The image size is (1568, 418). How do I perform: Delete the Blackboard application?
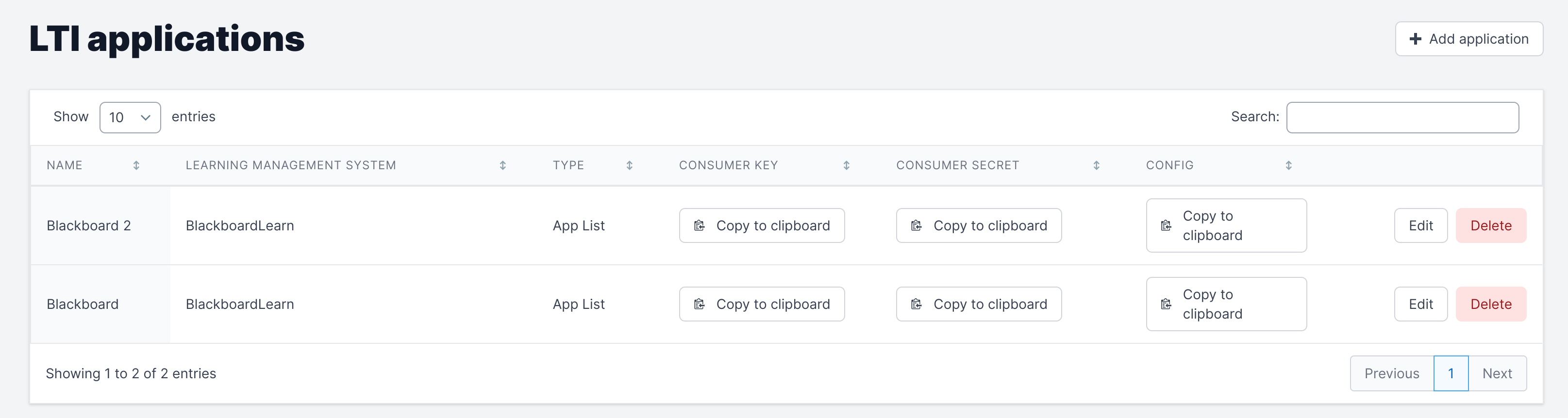1491,304
